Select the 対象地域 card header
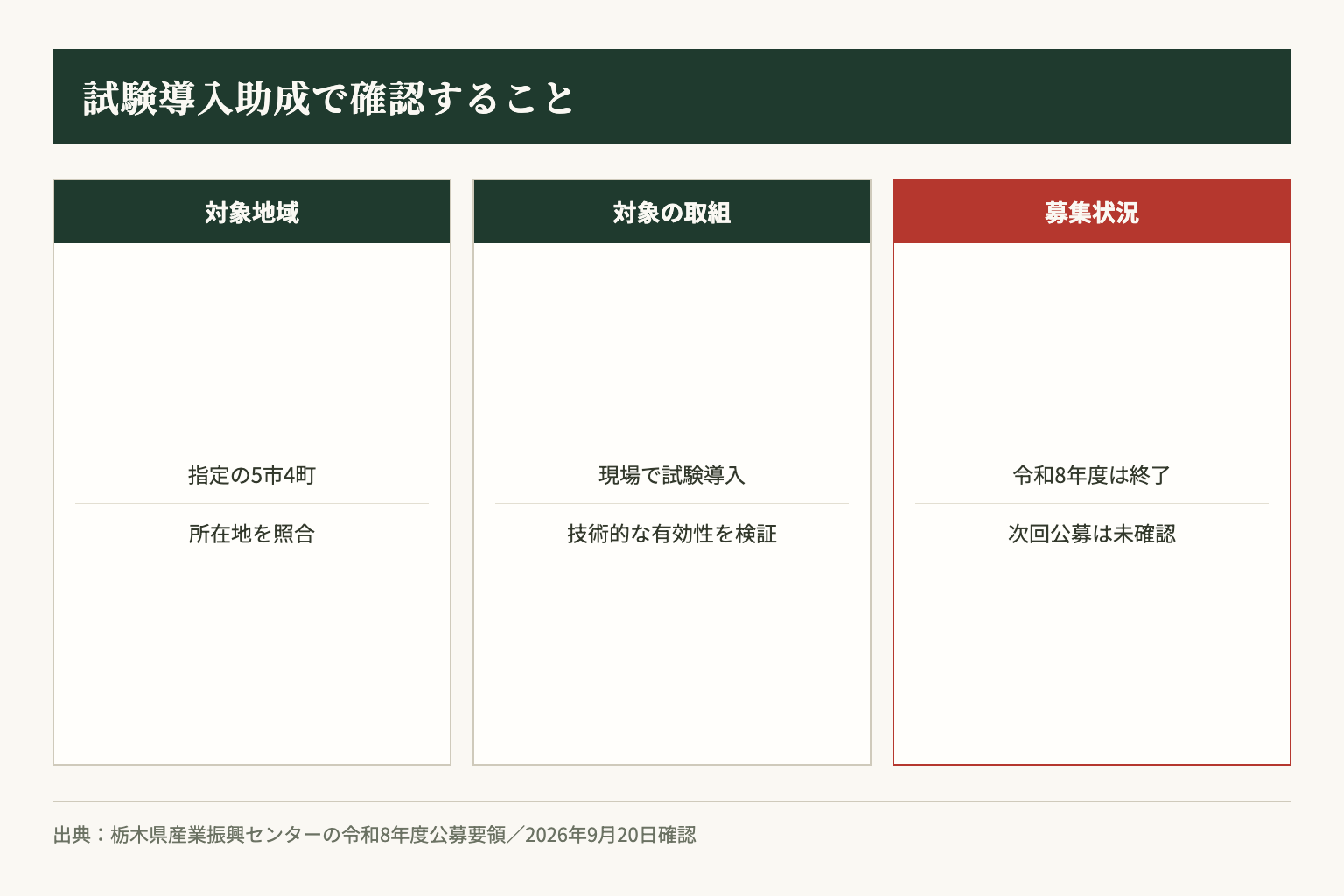Screen dimensions: 1344x896 point(252,212)
